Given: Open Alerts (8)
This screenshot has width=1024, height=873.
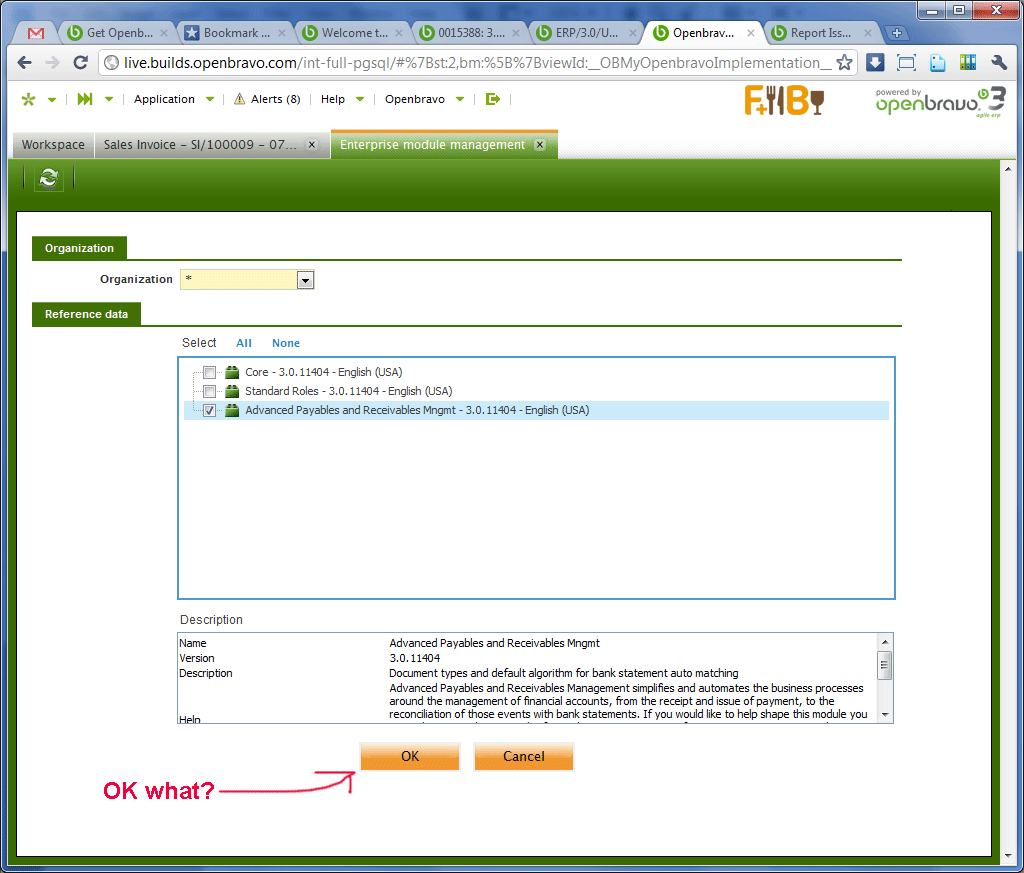Looking at the screenshot, I should tap(276, 99).
